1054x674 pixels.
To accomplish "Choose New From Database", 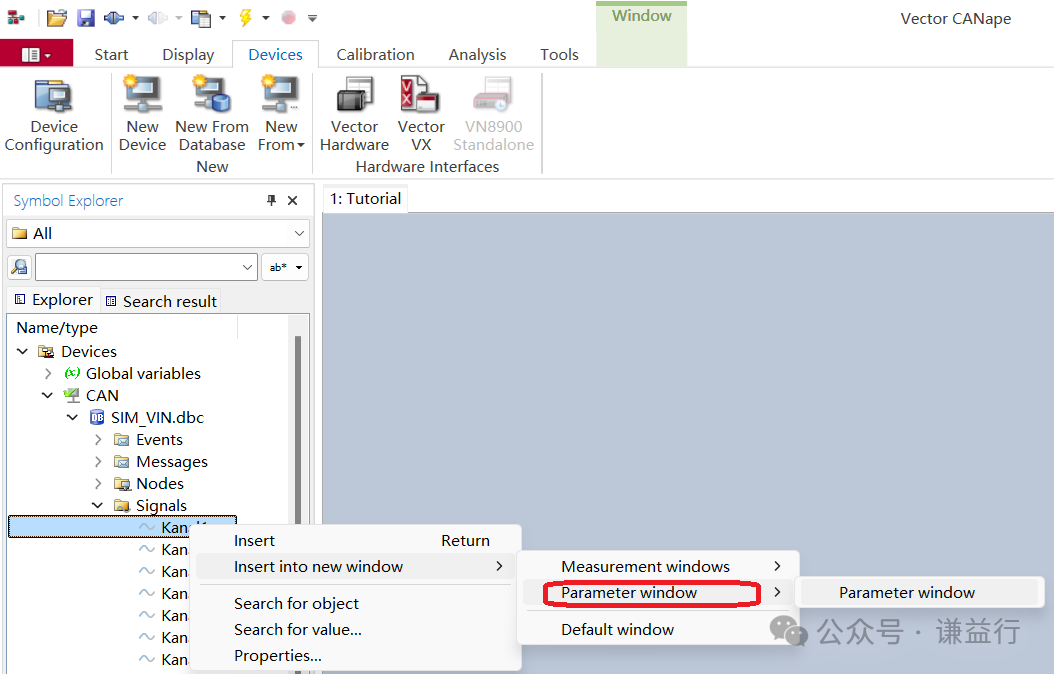I will (212, 115).
